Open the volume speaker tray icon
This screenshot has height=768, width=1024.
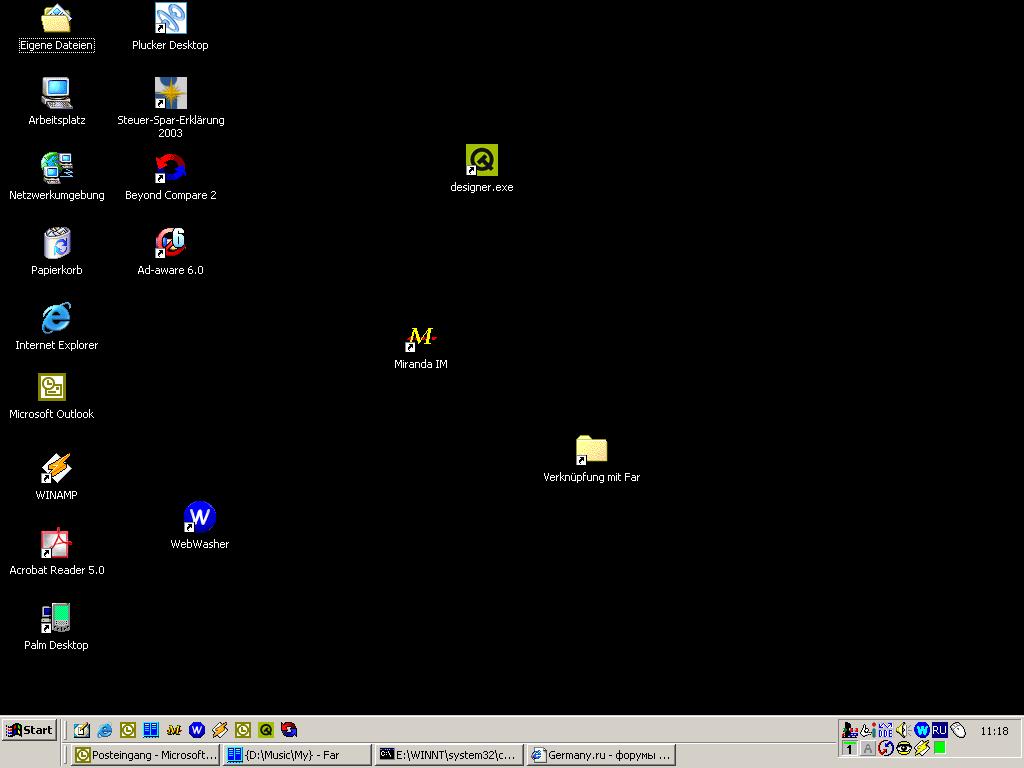click(x=903, y=730)
